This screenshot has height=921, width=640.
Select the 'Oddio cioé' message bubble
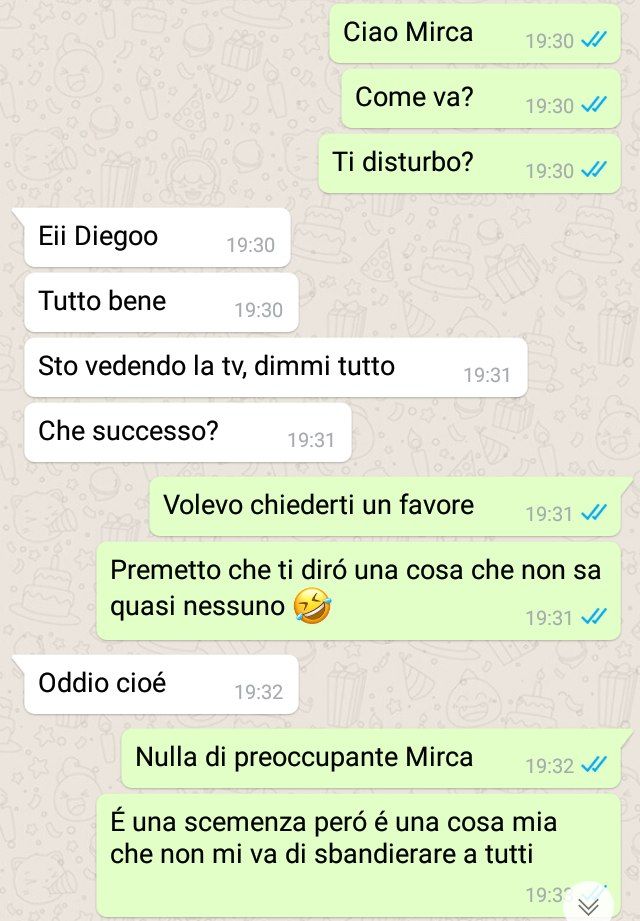pos(161,684)
